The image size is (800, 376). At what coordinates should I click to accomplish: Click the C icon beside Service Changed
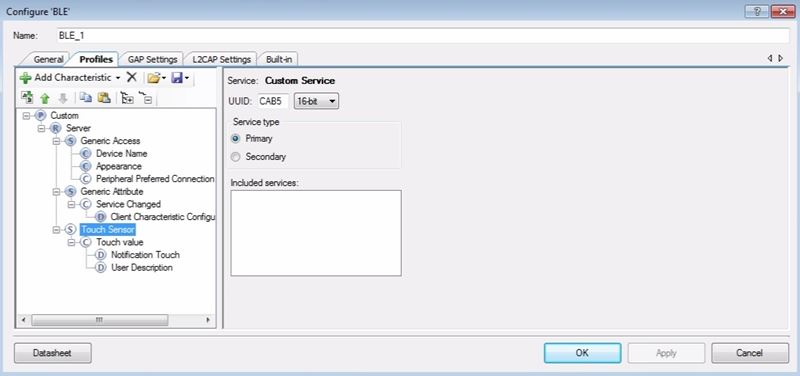click(x=86, y=204)
